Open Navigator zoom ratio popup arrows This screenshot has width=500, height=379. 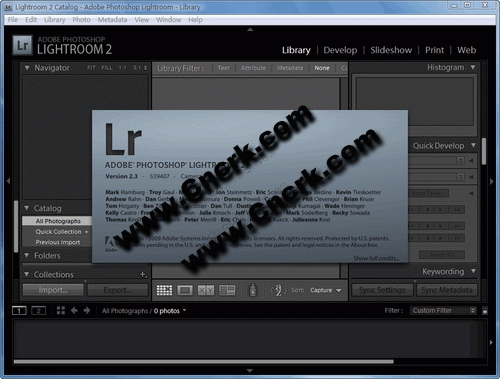[145, 68]
